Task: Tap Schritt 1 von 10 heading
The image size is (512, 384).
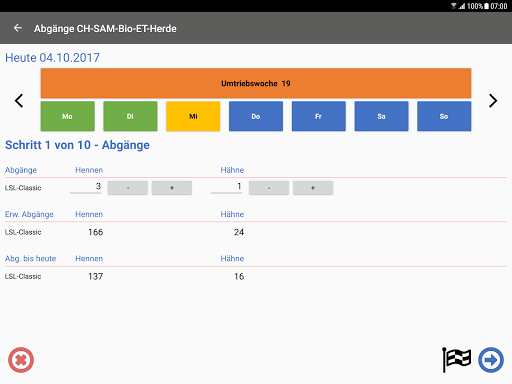Action: pos(77,145)
